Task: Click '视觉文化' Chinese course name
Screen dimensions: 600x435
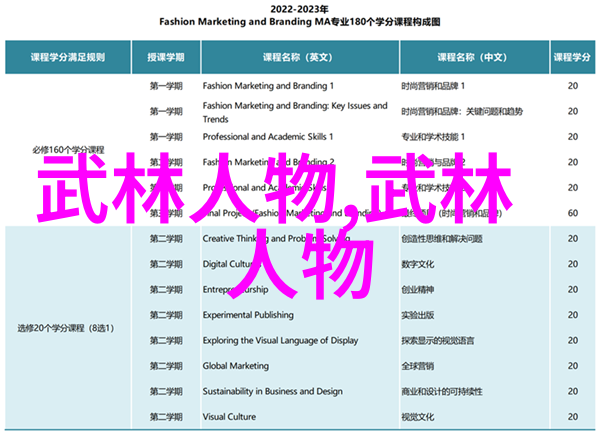Action: 417,417
